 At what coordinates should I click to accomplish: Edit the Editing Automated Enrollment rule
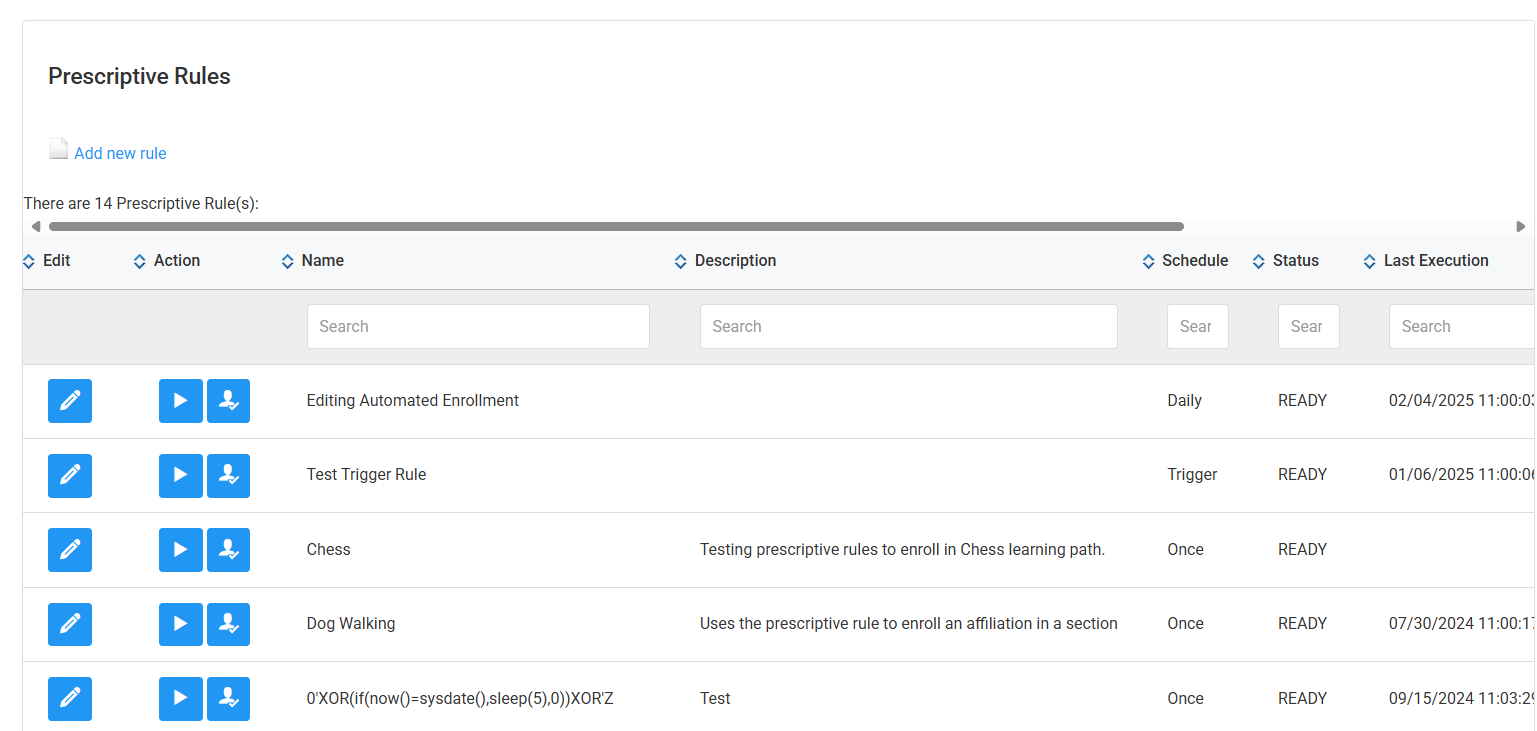70,401
